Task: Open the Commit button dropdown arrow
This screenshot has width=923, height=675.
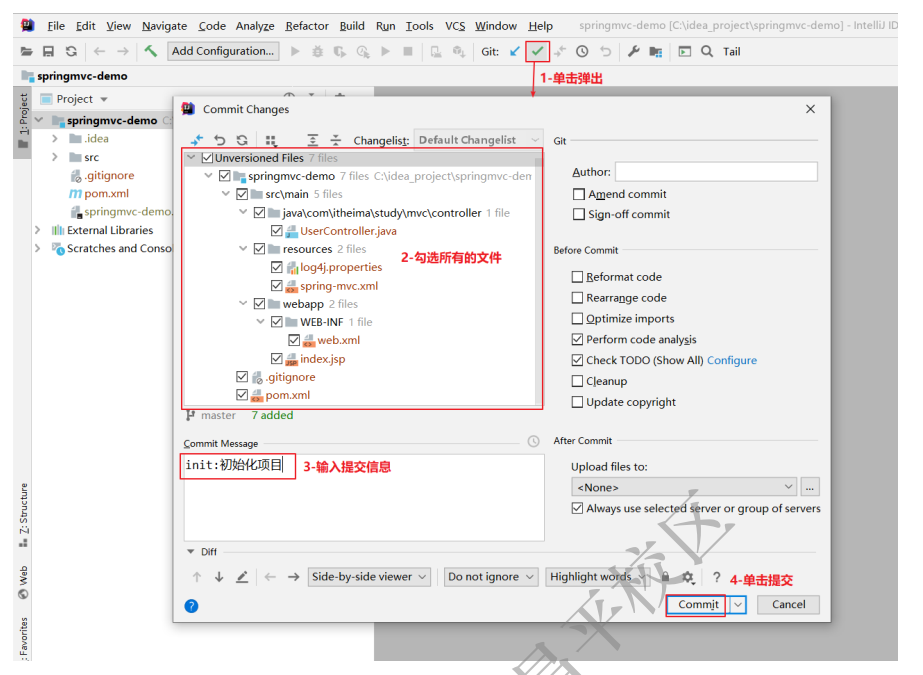Action: pyautogui.click(x=738, y=605)
